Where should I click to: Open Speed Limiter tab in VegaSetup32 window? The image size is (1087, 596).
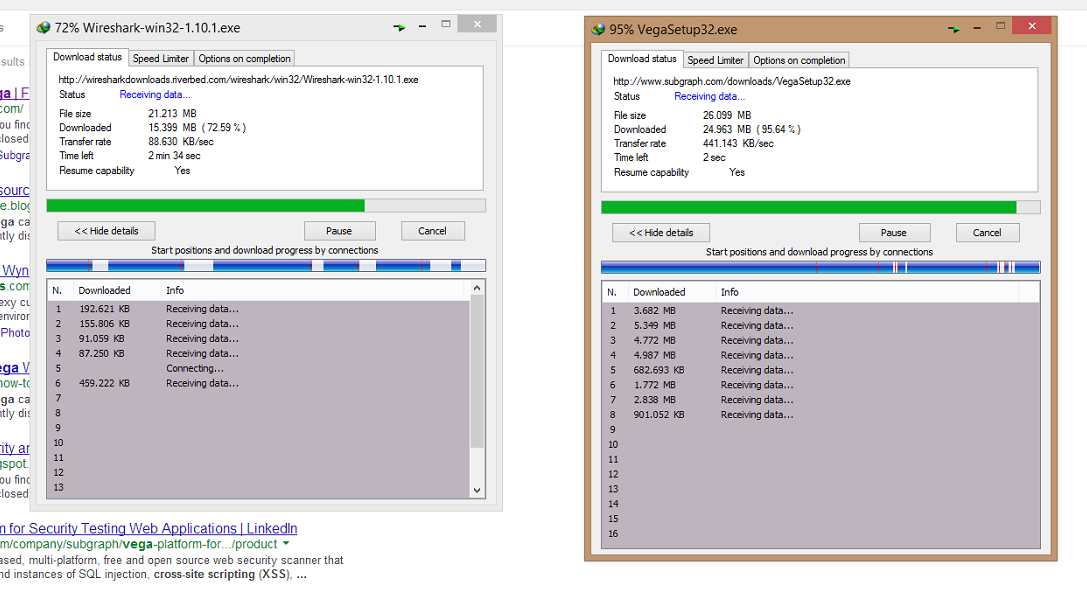pyautogui.click(x=715, y=60)
